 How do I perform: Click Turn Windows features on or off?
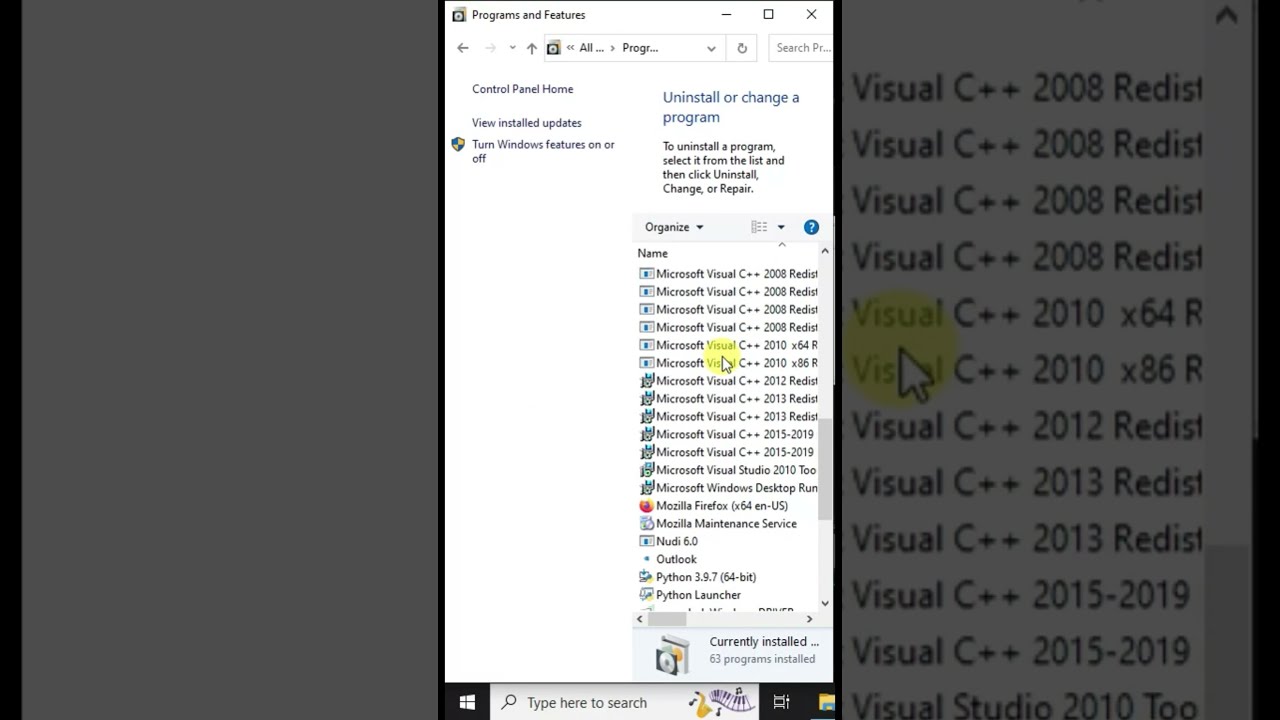[x=543, y=152]
